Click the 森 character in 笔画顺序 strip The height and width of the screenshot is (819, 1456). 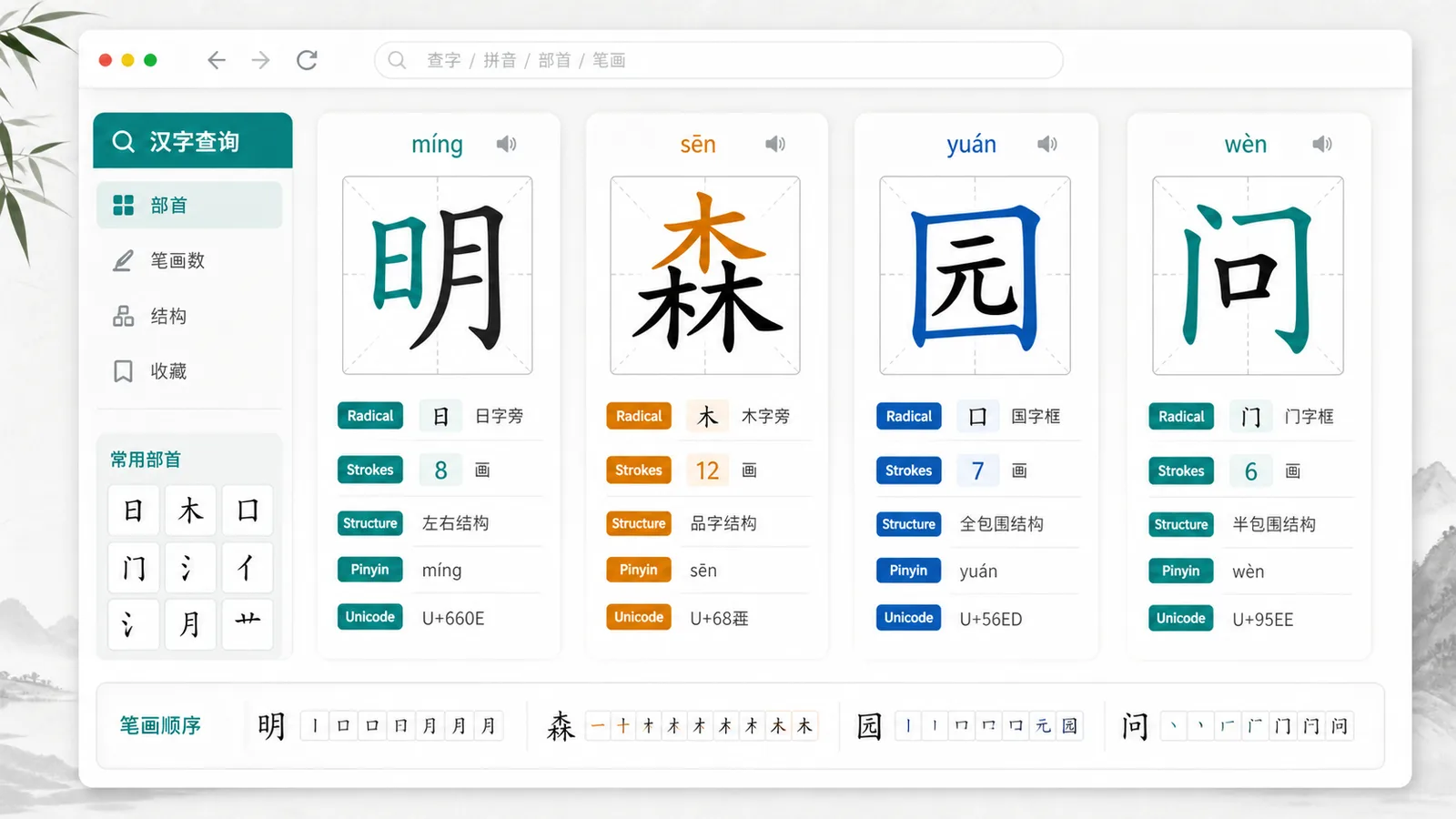[x=561, y=726]
